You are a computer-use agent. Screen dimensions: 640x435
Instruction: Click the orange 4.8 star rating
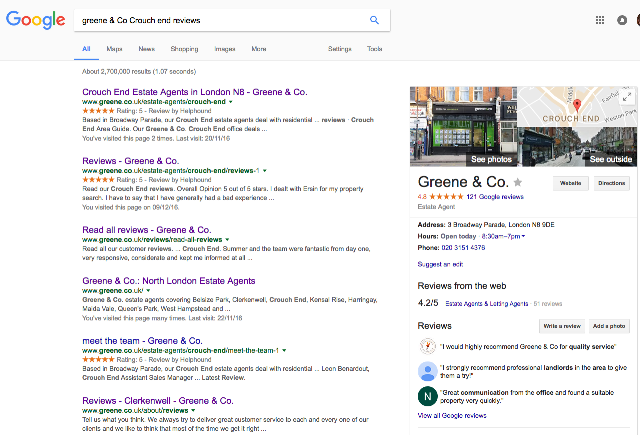(440, 197)
